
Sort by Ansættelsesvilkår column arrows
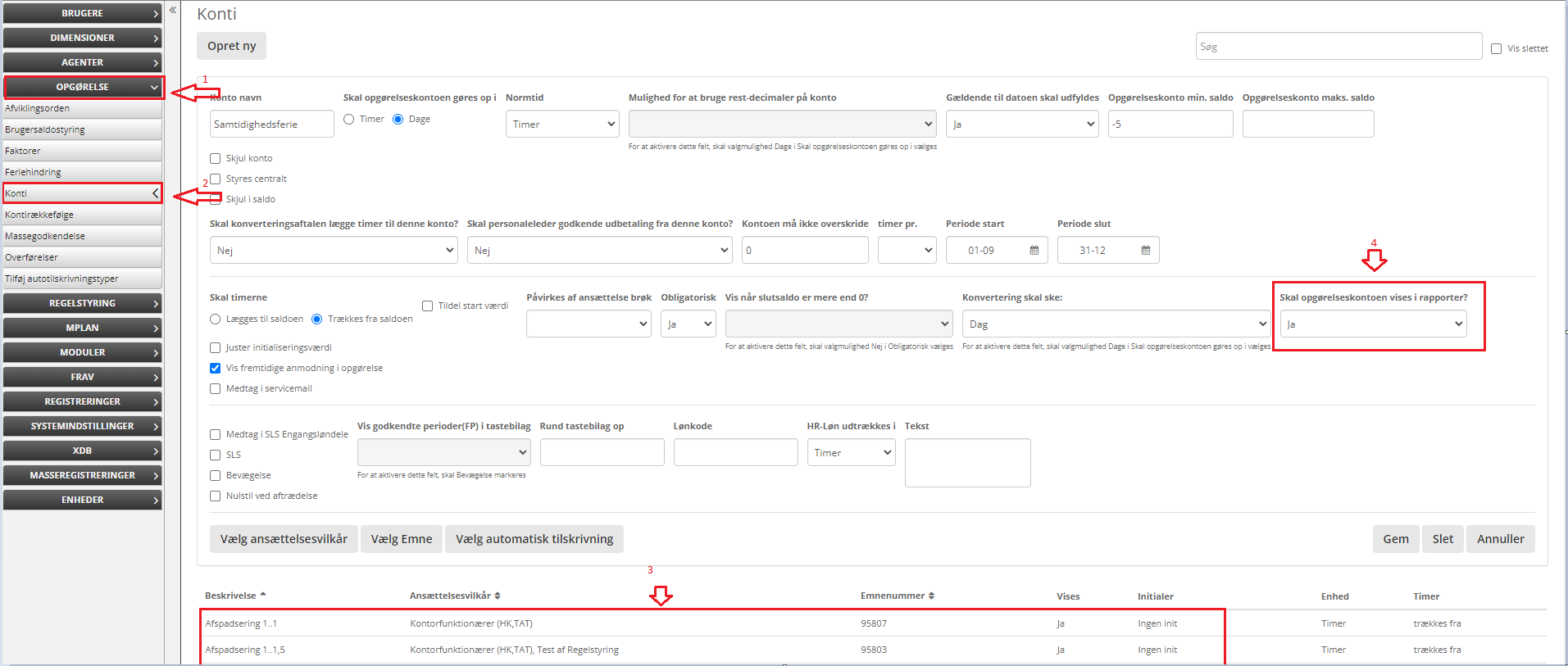click(498, 596)
